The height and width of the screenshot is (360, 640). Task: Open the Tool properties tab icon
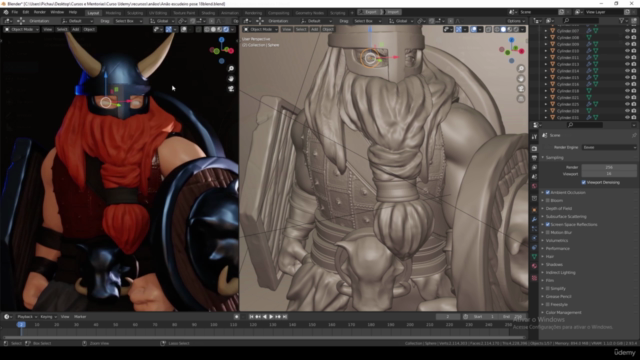534,137
